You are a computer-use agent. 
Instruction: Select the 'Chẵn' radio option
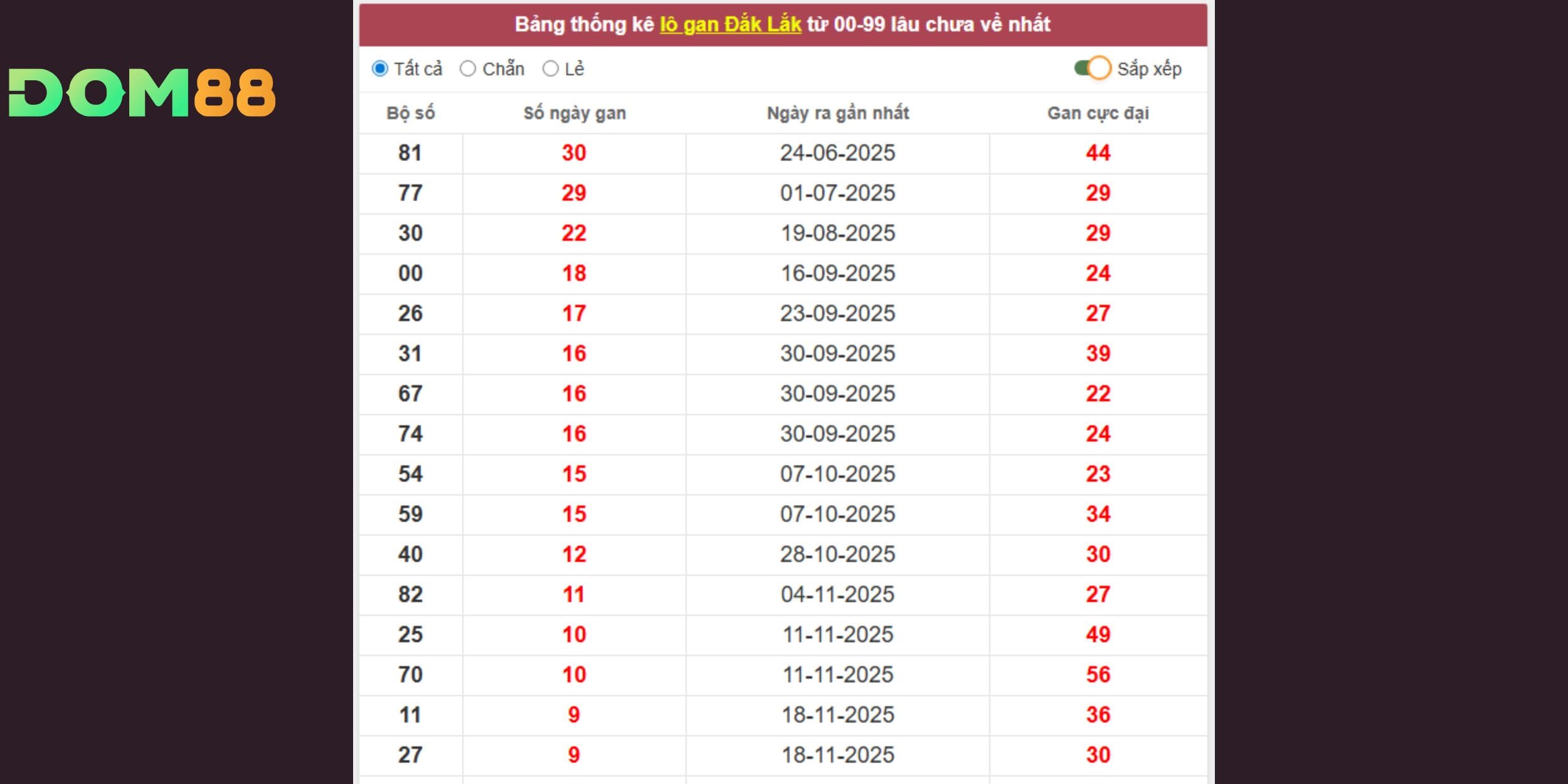(x=468, y=68)
